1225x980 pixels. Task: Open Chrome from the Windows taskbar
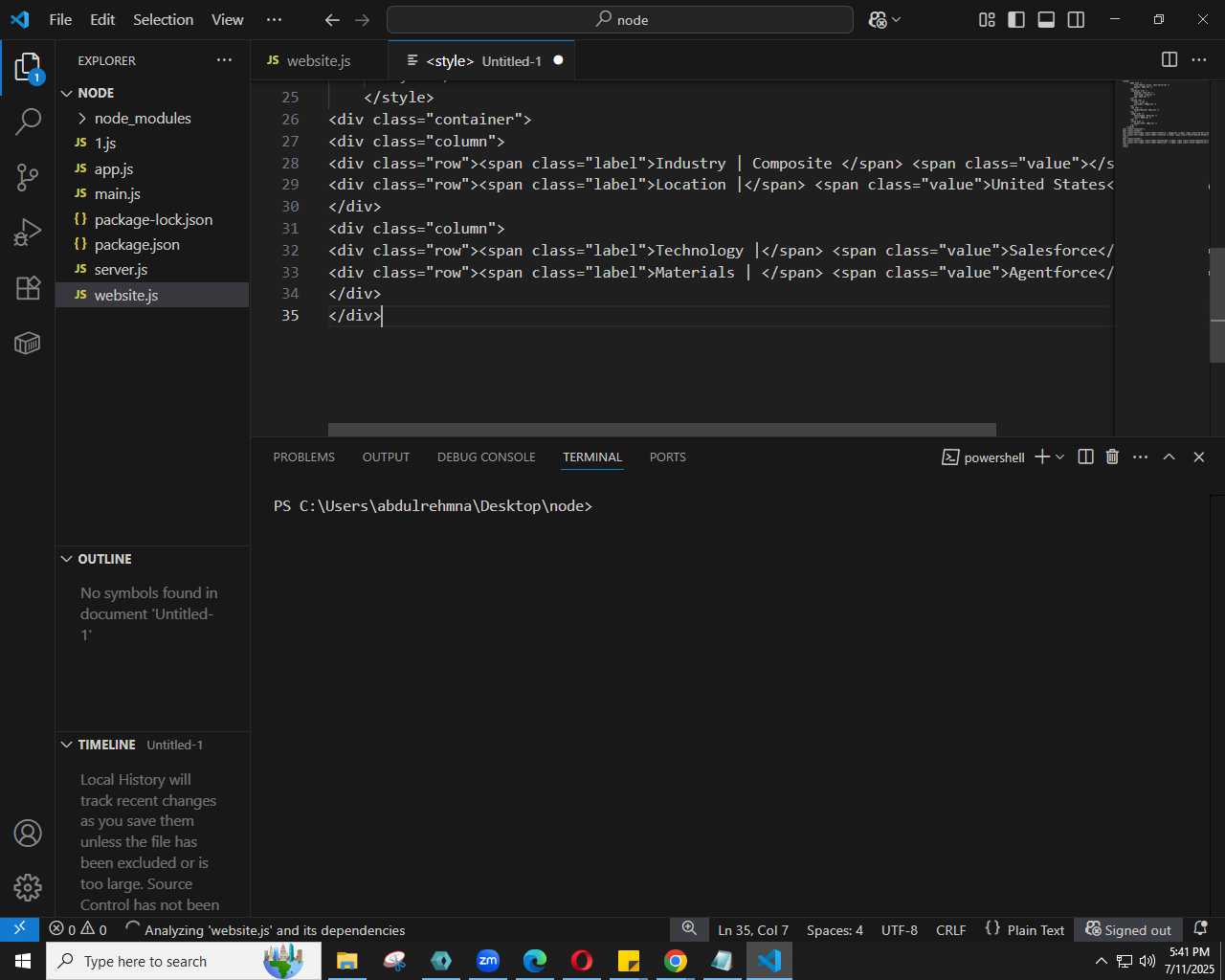676,960
